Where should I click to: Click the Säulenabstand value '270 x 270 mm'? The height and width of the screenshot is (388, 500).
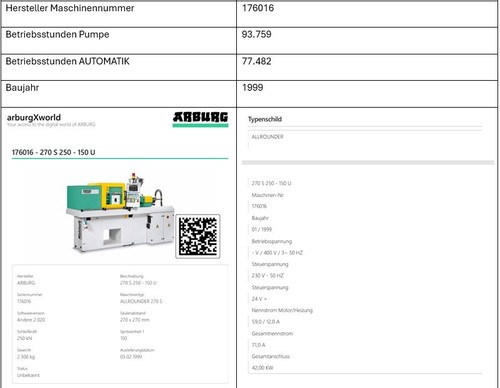click(135, 320)
